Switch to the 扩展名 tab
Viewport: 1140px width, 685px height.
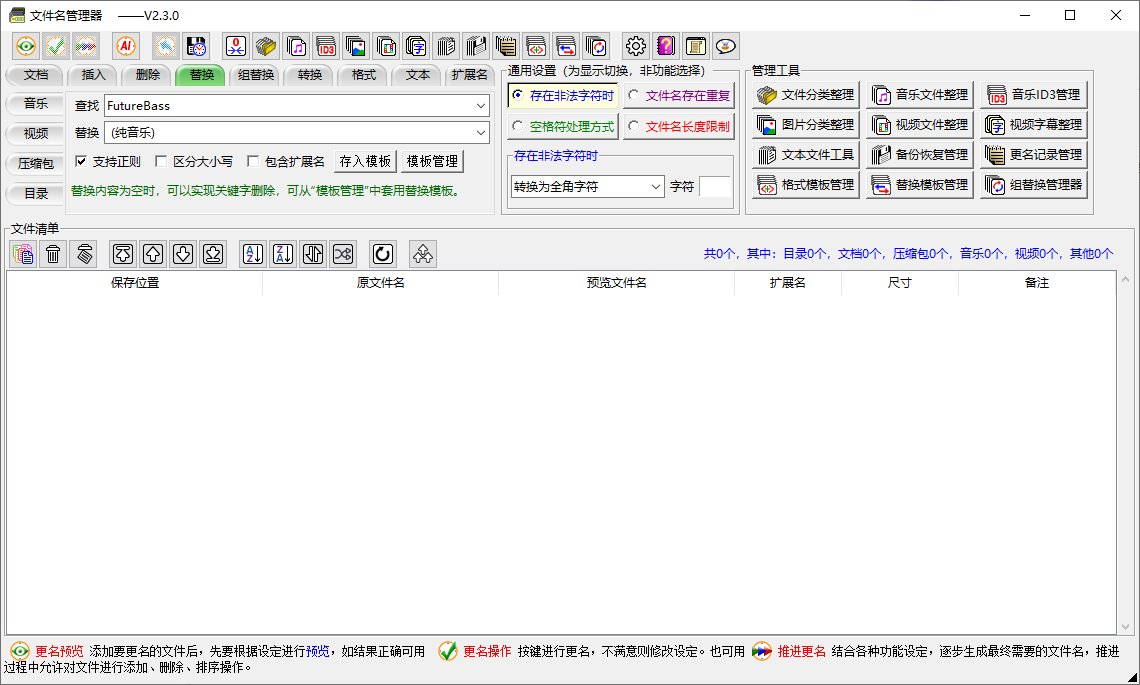[x=469, y=75]
